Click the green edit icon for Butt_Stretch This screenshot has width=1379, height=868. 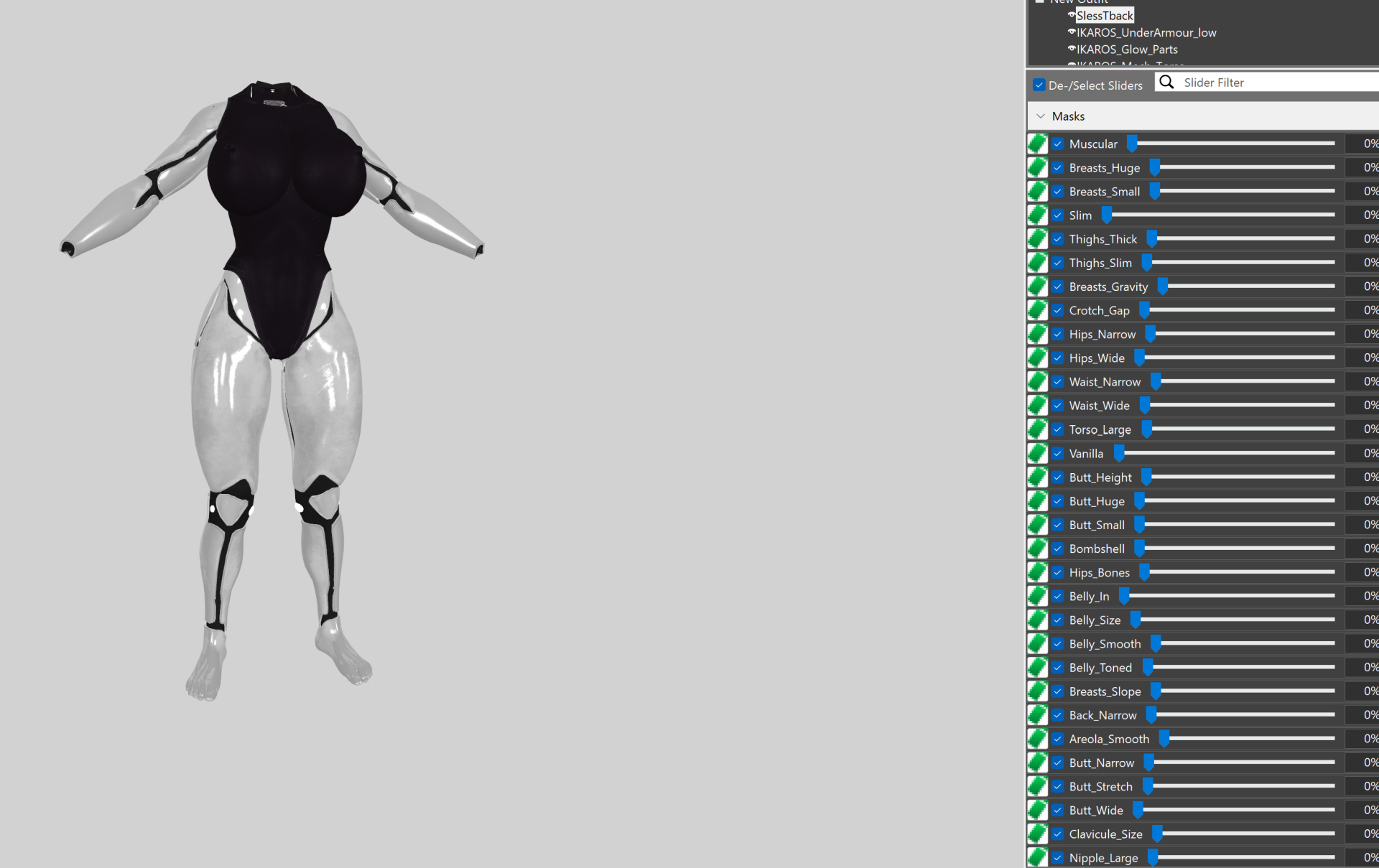pos(1037,786)
